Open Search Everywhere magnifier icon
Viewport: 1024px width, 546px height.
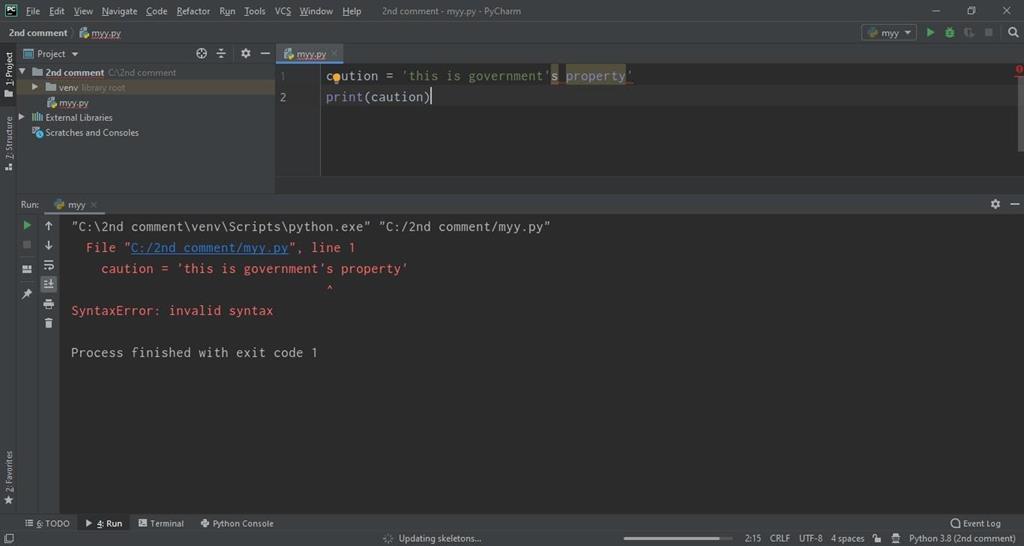coord(1013,32)
